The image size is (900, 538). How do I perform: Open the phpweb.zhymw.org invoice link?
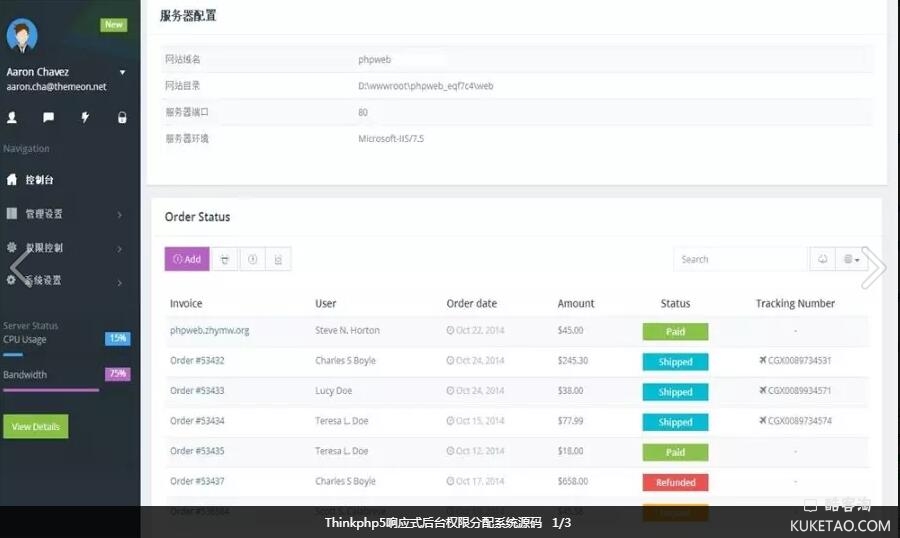[210, 330]
